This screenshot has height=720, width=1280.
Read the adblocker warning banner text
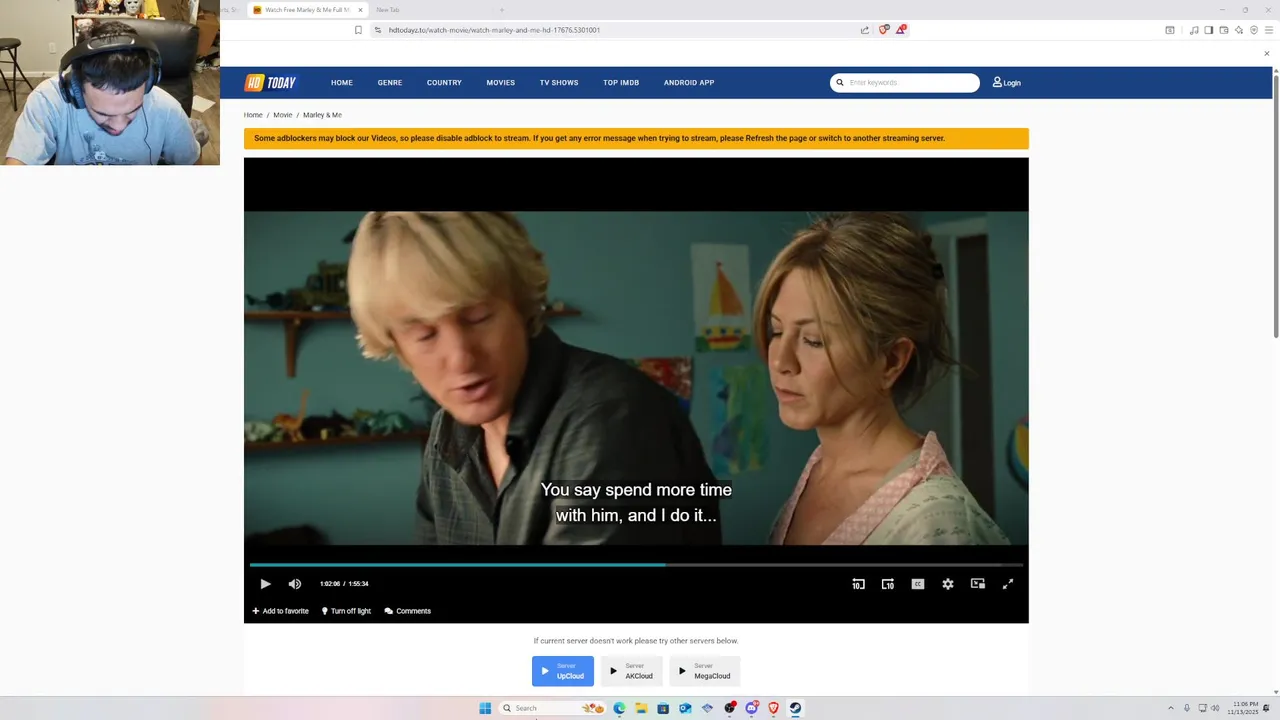tap(599, 138)
